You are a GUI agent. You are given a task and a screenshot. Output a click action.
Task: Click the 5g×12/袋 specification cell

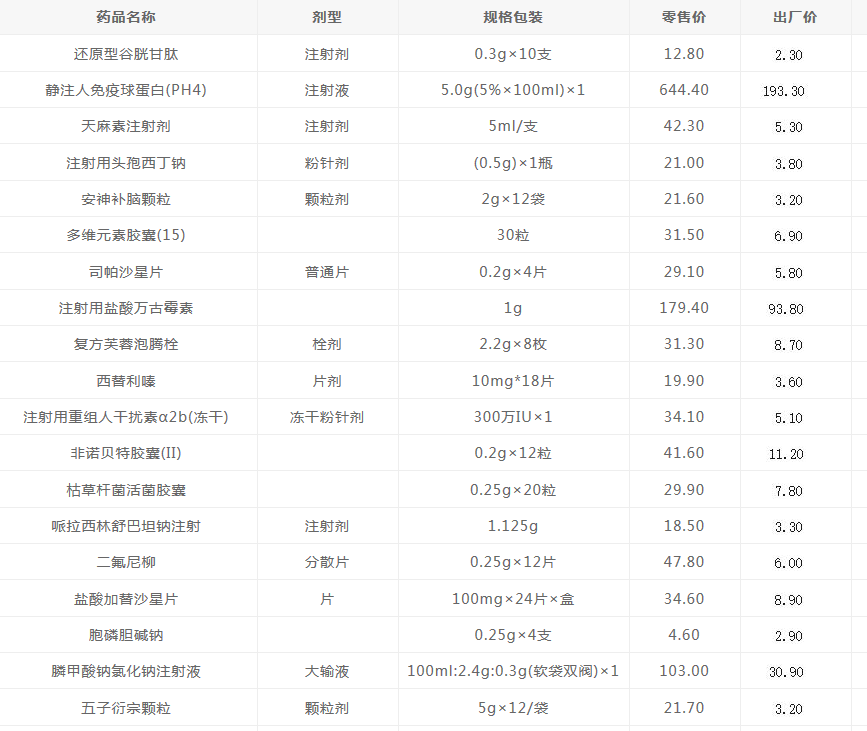[x=513, y=708]
